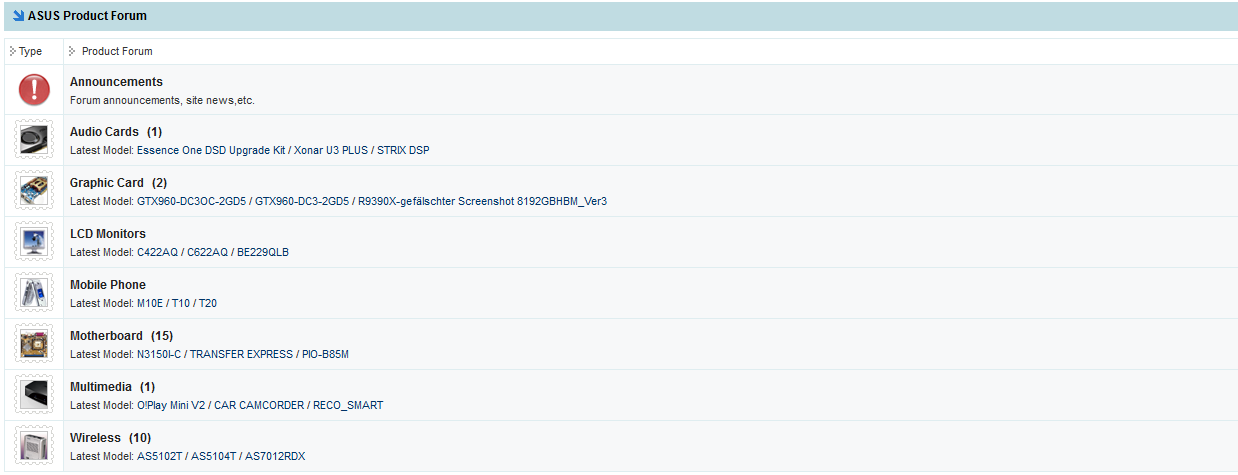Open the Xonar U3 PLUS model link

pyautogui.click(x=331, y=150)
